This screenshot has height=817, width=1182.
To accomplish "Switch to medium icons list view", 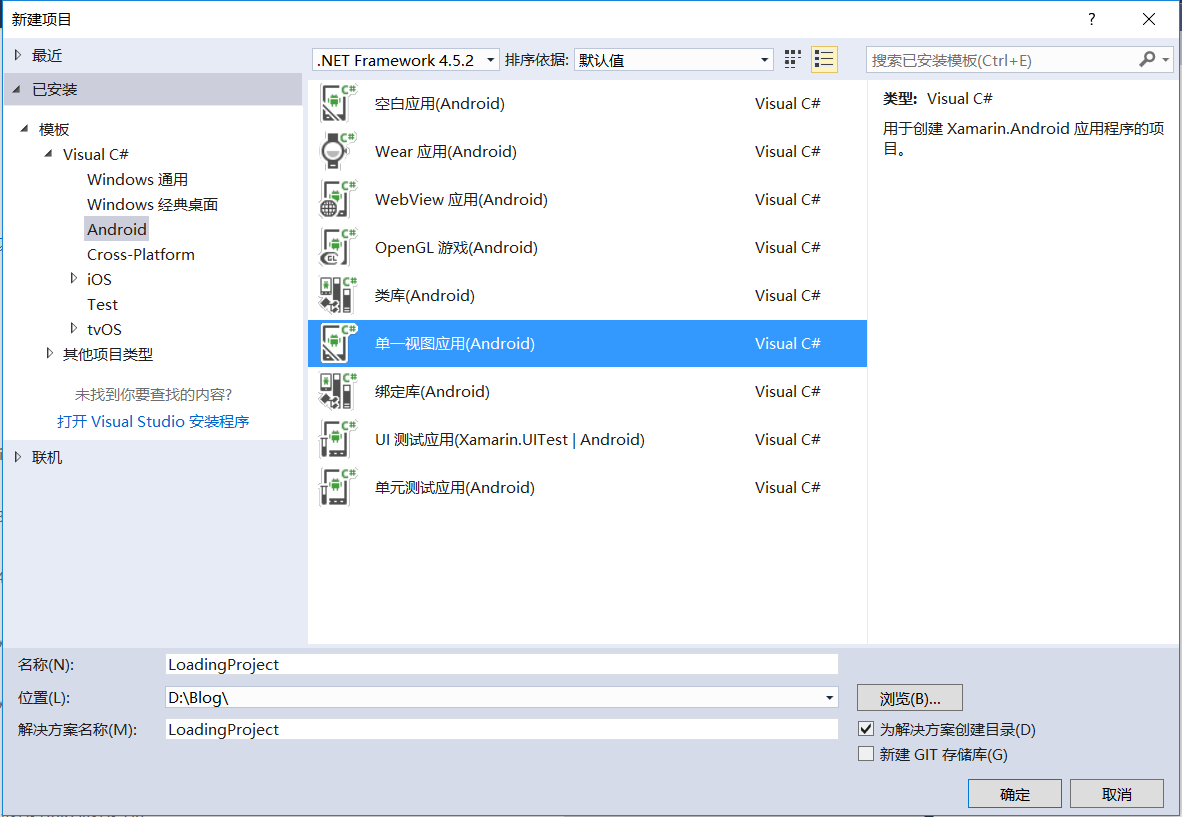I will (824, 60).
